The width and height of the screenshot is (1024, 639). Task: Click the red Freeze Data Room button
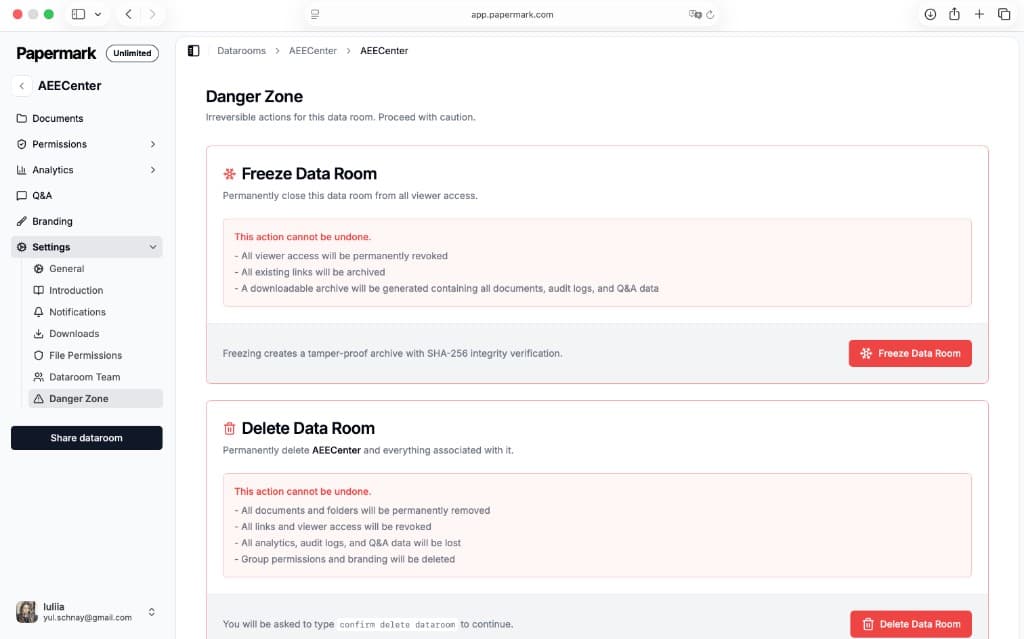coord(910,353)
